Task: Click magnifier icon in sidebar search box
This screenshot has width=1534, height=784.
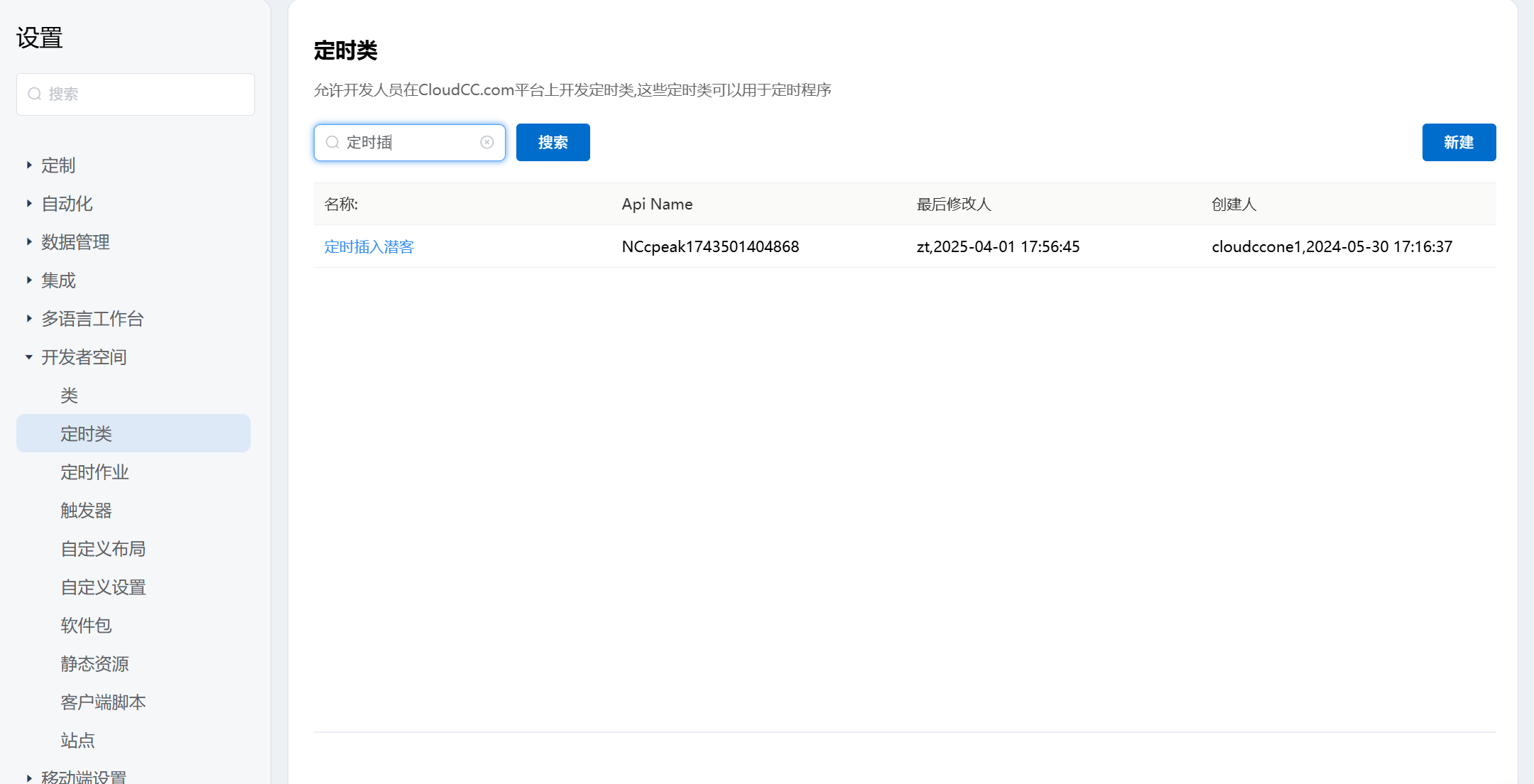Action: point(34,94)
